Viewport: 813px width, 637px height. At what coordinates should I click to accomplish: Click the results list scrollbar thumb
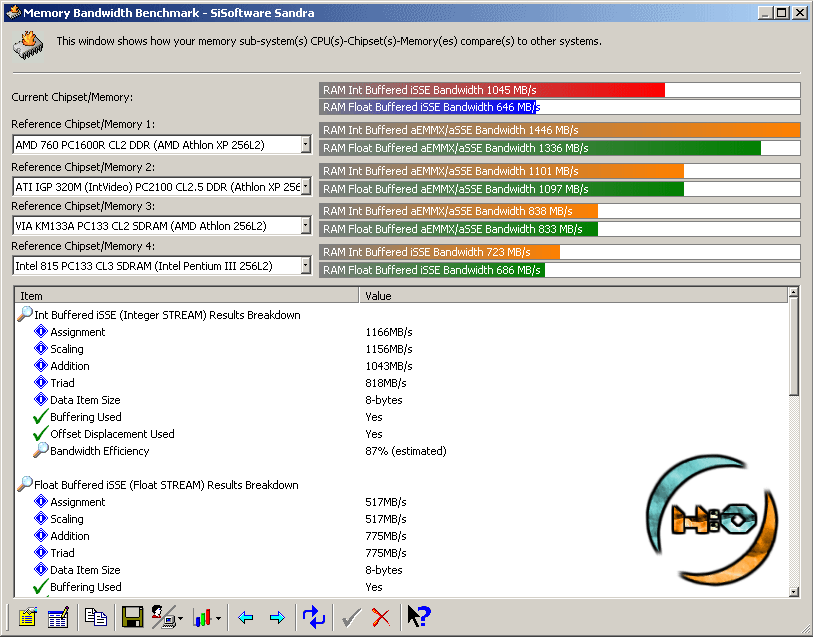pyautogui.click(x=793, y=347)
